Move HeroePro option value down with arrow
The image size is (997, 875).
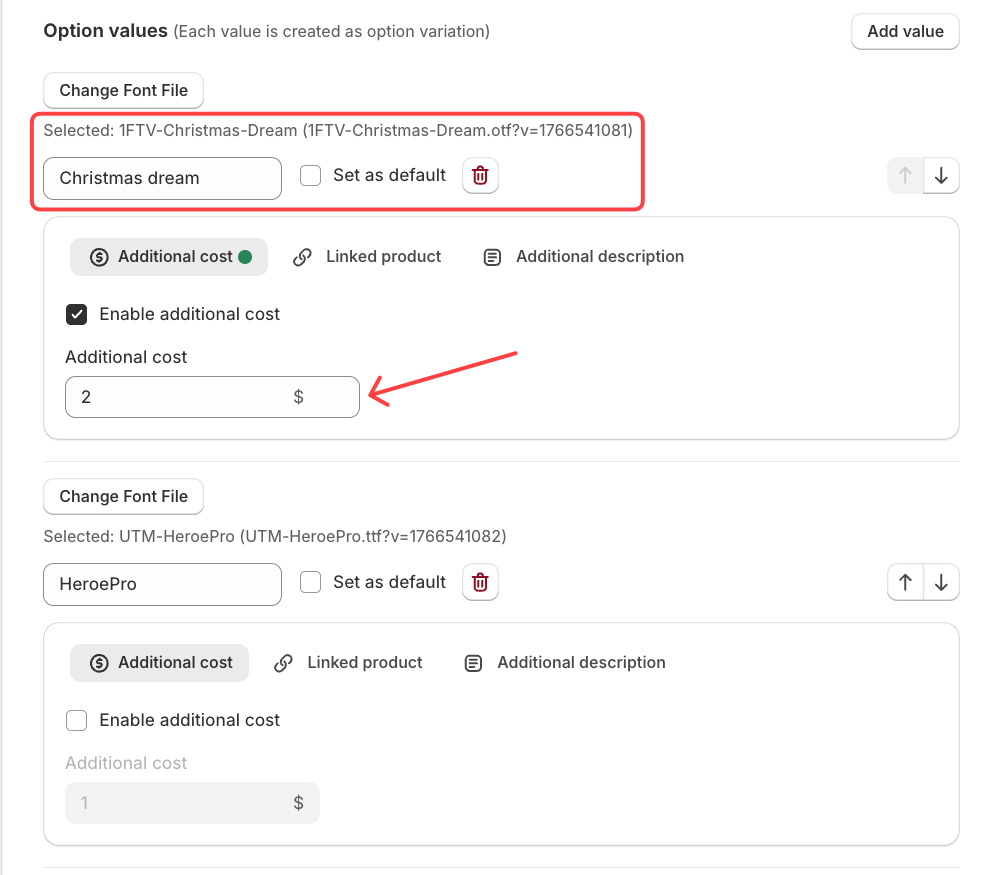click(x=940, y=581)
